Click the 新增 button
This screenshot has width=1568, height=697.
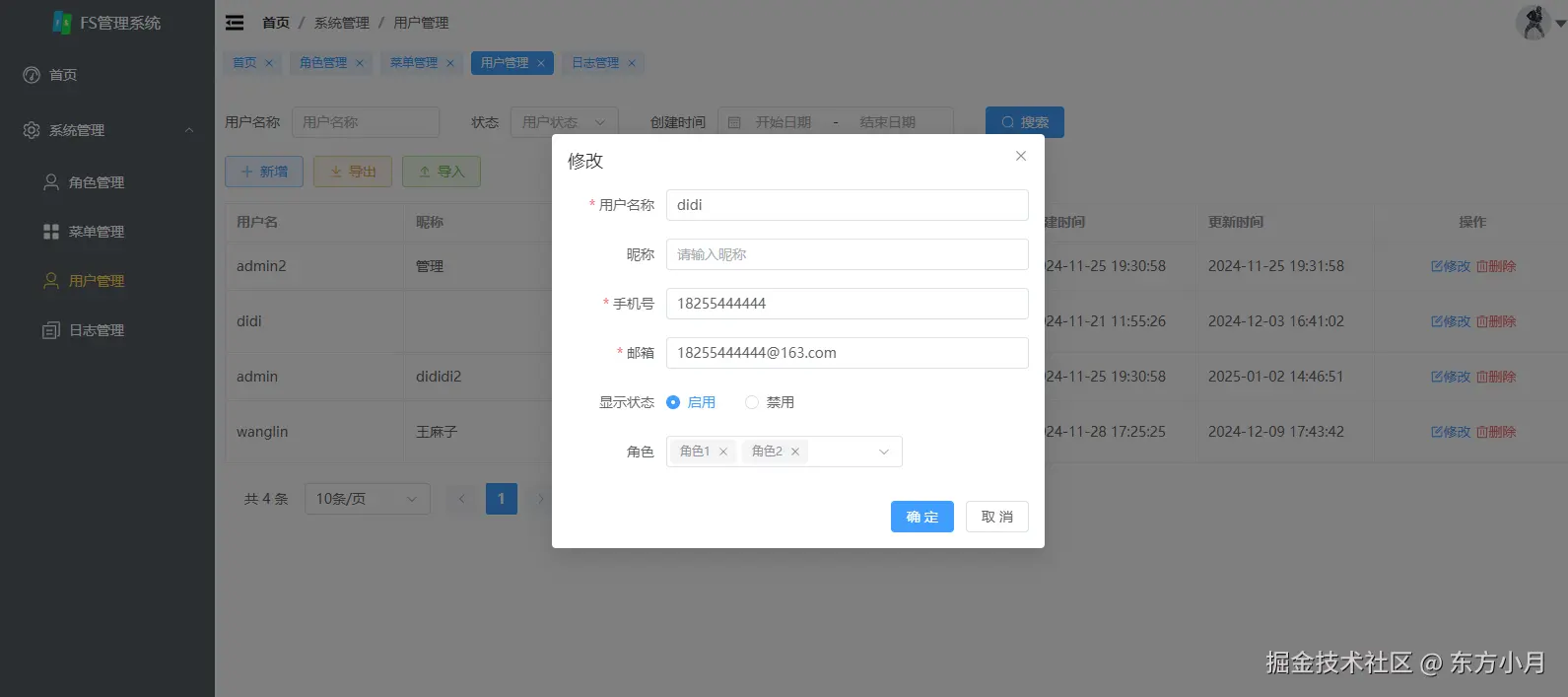coord(264,172)
